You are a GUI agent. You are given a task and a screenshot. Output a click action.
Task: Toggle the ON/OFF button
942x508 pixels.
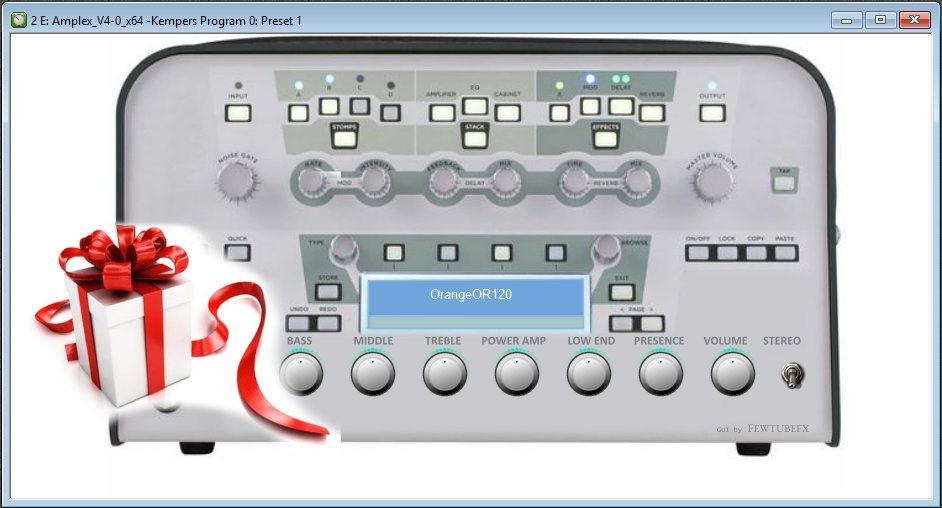point(699,253)
